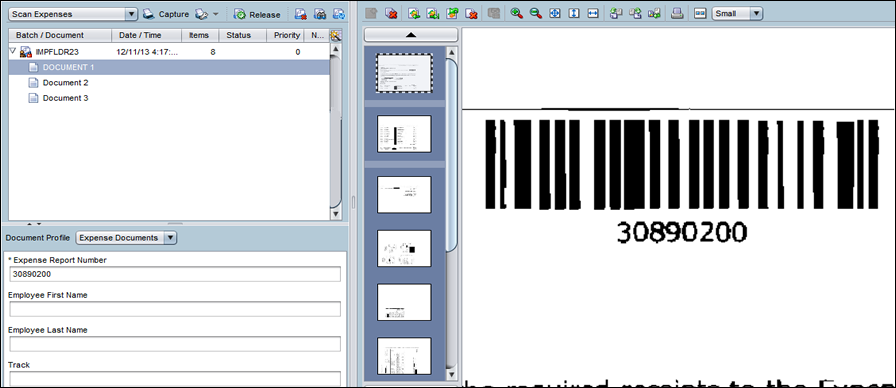The width and height of the screenshot is (896, 388).
Task: Click the flip page icon
Action: click(x=654, y=13)
